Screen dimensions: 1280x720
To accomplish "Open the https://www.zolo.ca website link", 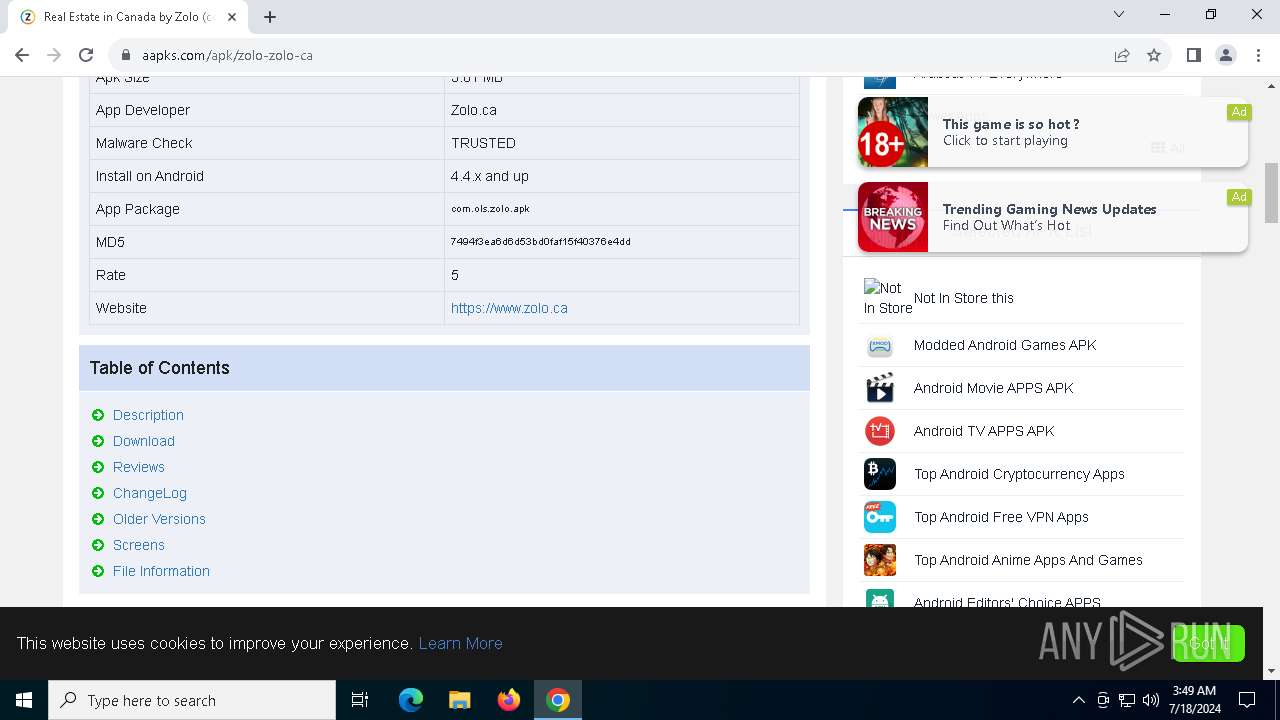I will tap(509, 308).
